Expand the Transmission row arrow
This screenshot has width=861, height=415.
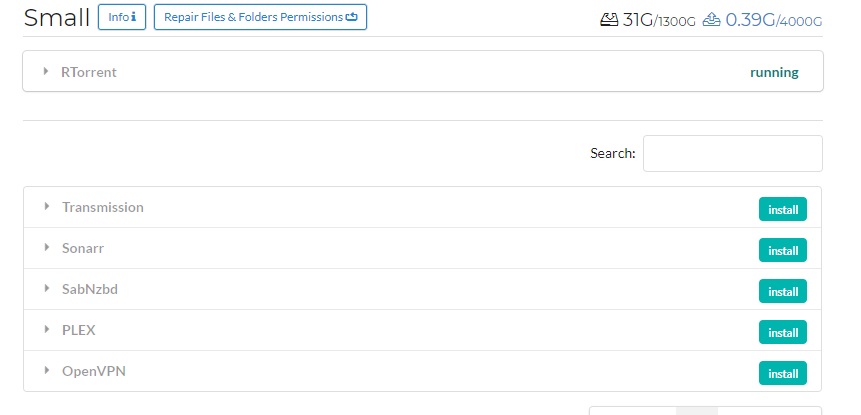pos(47,206)
